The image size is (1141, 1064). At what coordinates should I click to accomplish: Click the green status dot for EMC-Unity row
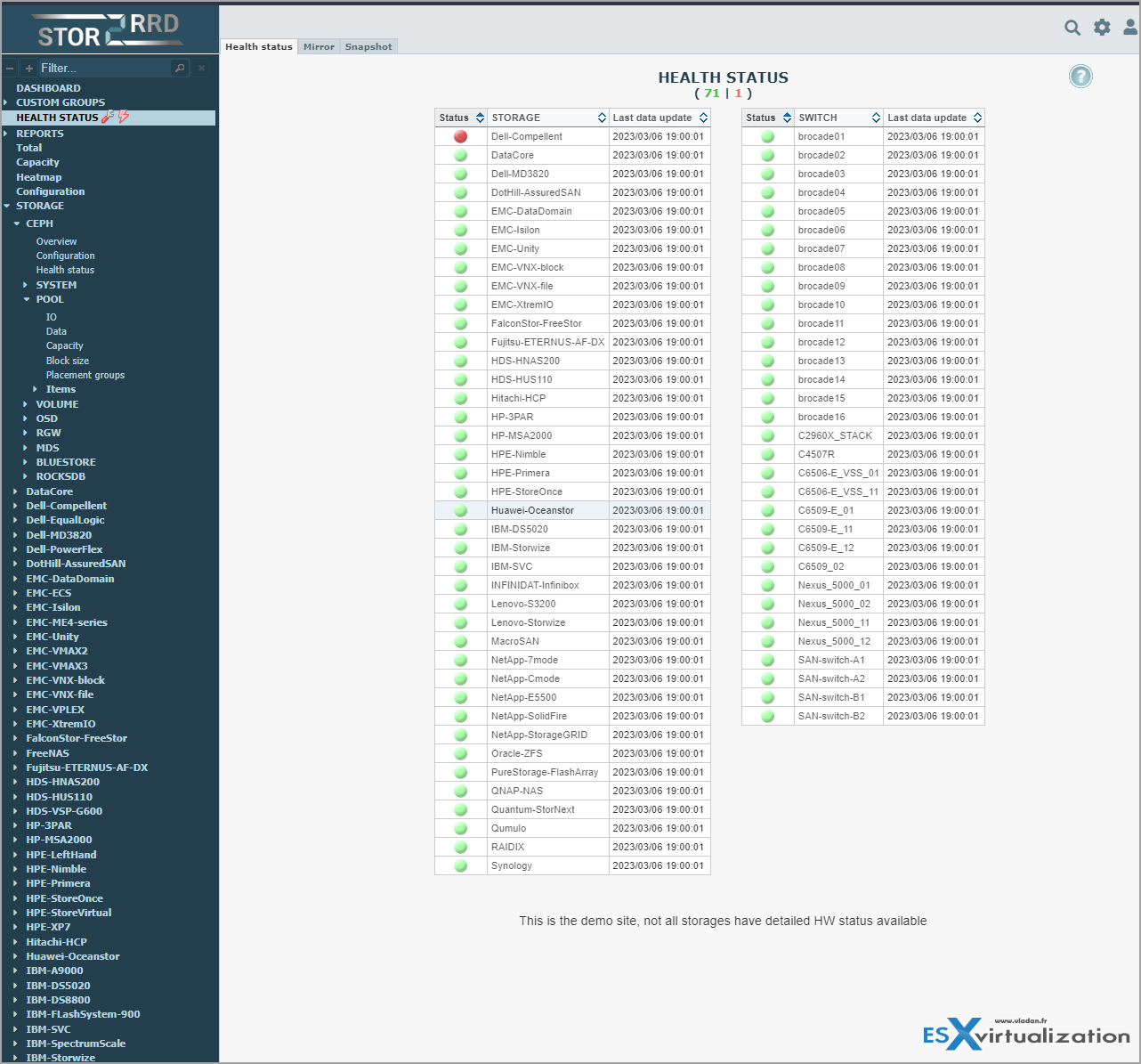point(460,248)
